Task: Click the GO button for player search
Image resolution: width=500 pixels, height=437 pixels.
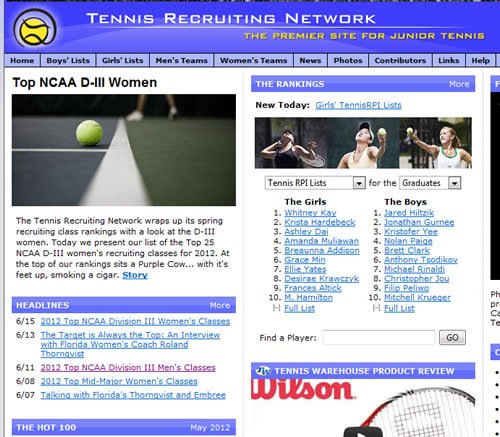Action: pos(452,338)
